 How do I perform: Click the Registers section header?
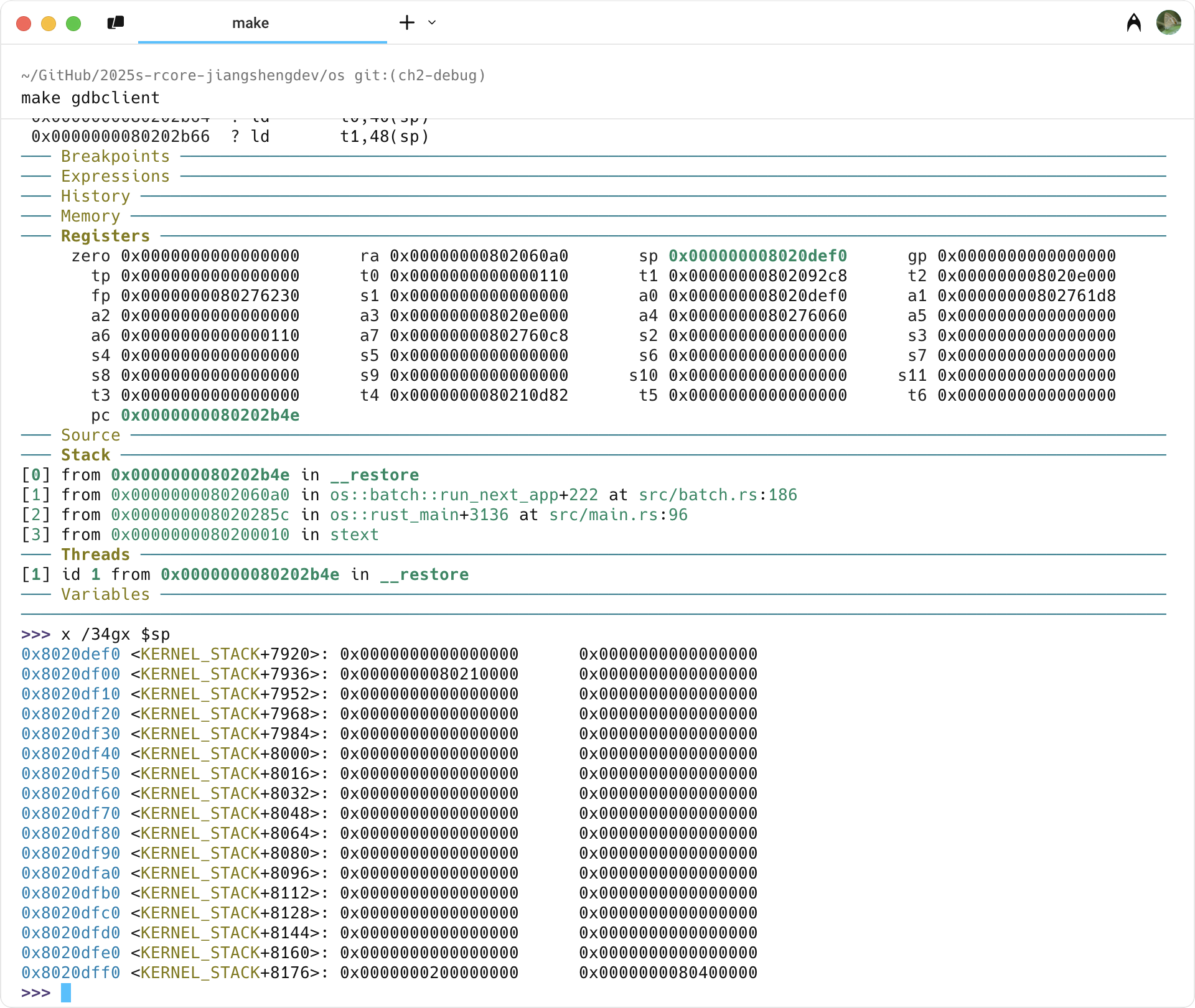[x=105, y=236]
